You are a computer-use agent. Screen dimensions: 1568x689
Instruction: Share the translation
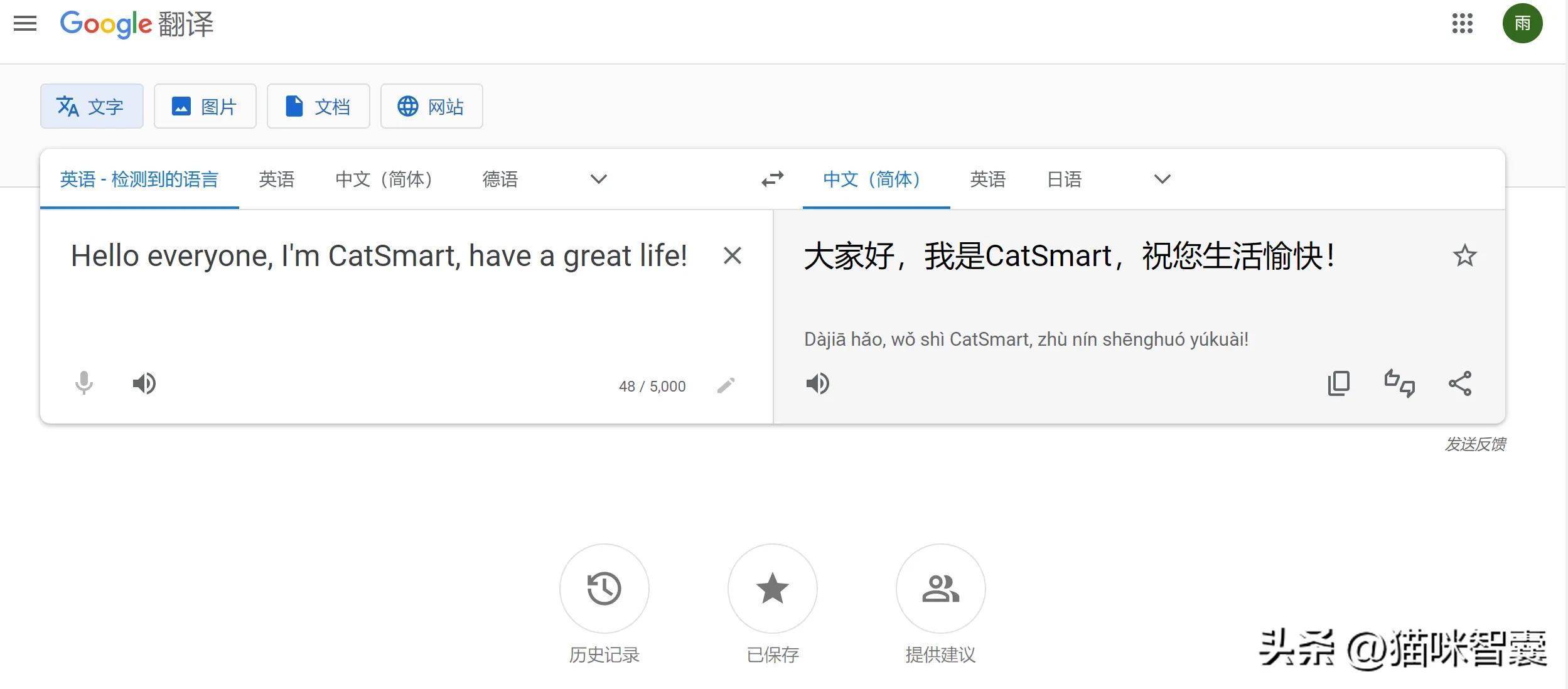click(x=1460, y=383)
